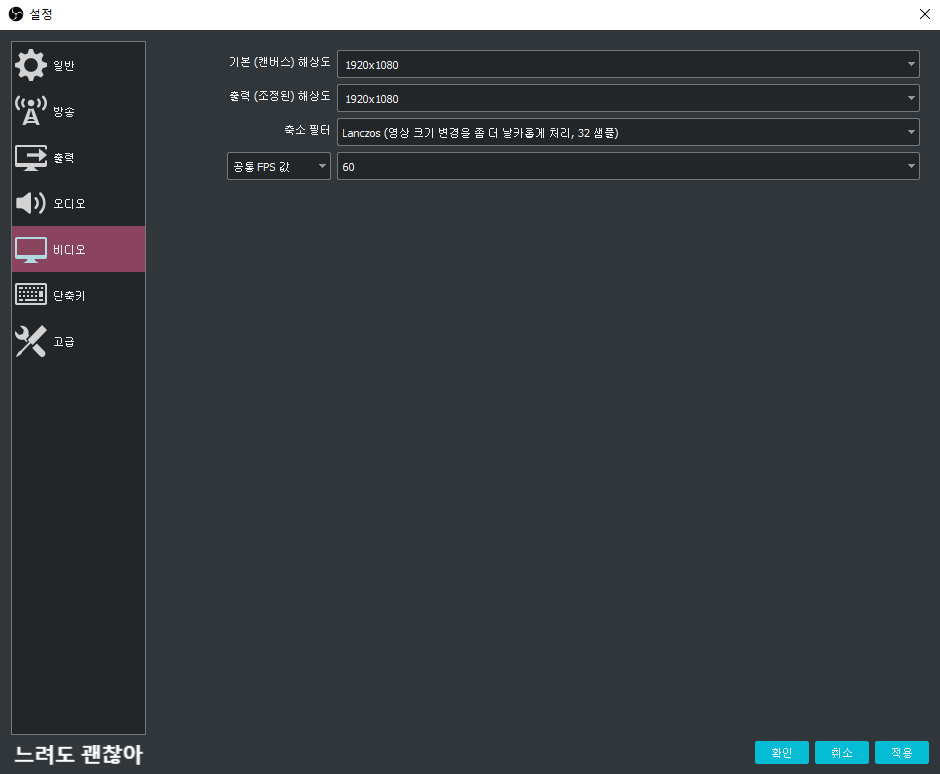Click the output scaled resolution 1920x1080 field
The height and width of the screenshot is (774, 940).
628,98
